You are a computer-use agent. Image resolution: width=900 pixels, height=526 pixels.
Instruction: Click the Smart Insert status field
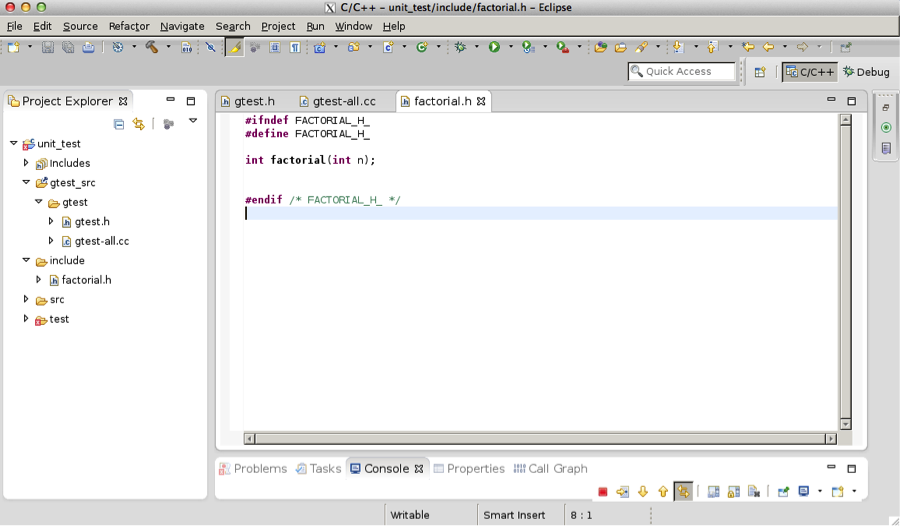click(514, 515)
